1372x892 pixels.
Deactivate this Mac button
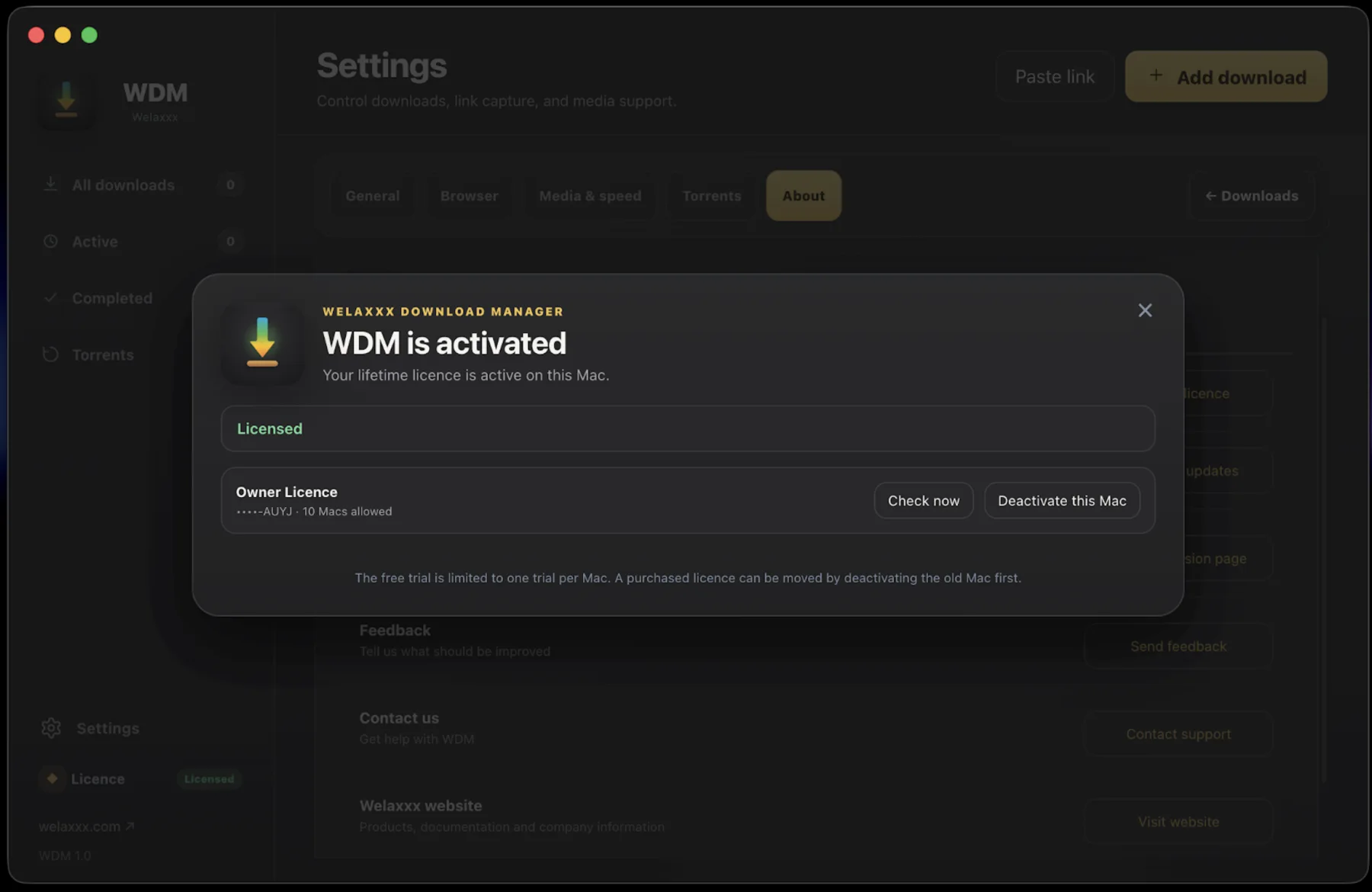1062,500
